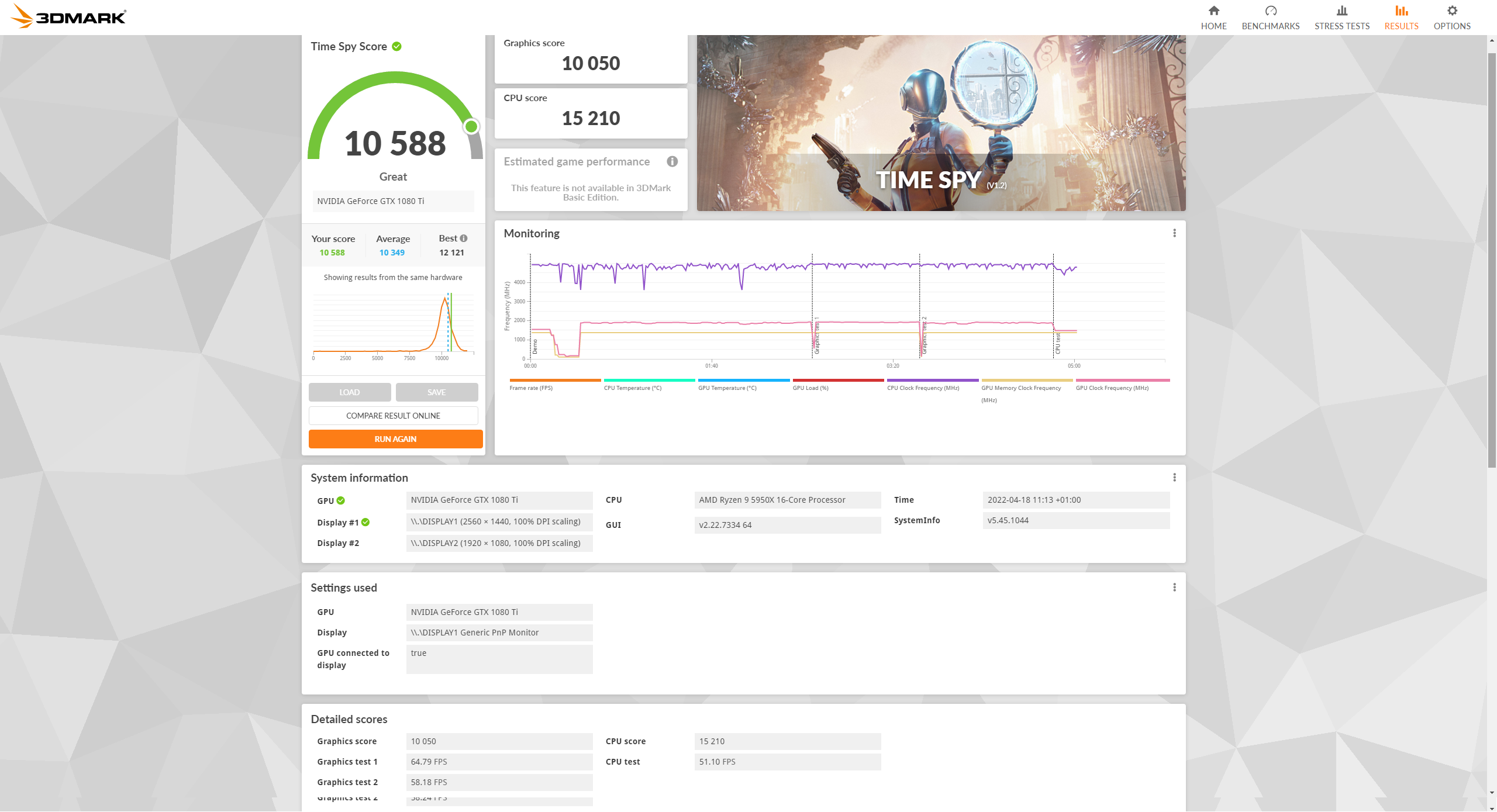The width and height of the screenshot is (1497, 812).
Task: Click the Best score 12 121
Action: (x=451, y=253)
